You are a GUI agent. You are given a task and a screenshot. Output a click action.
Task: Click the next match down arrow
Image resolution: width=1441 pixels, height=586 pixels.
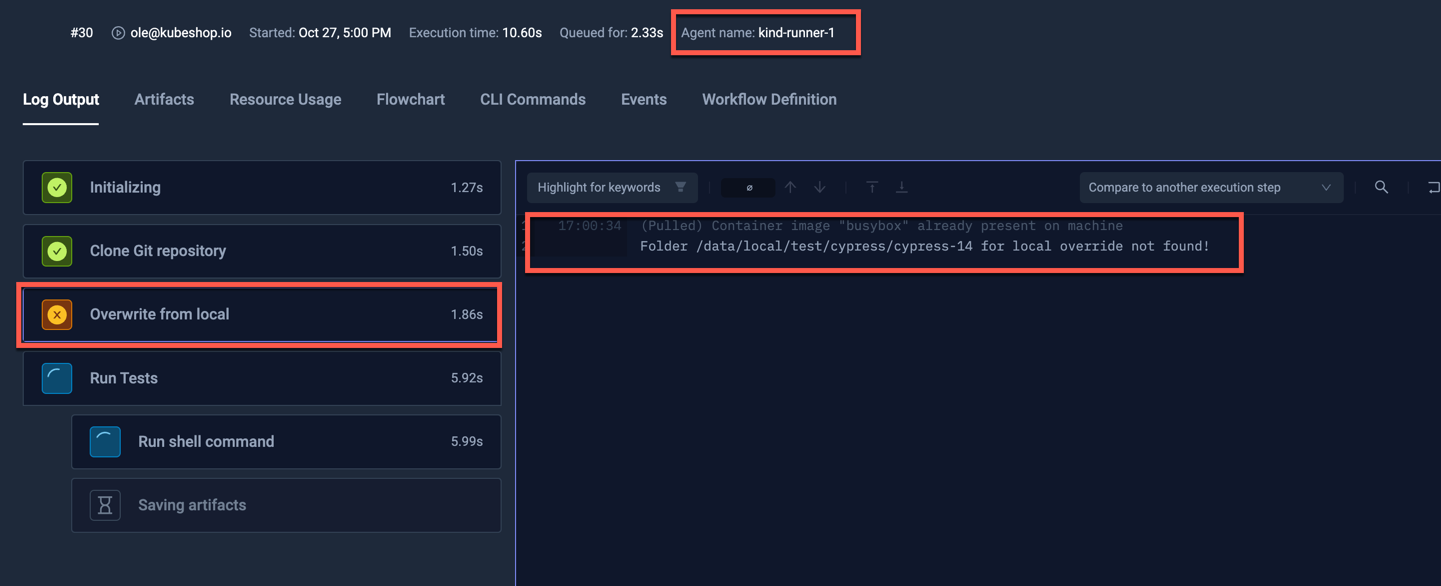point(819,187)
